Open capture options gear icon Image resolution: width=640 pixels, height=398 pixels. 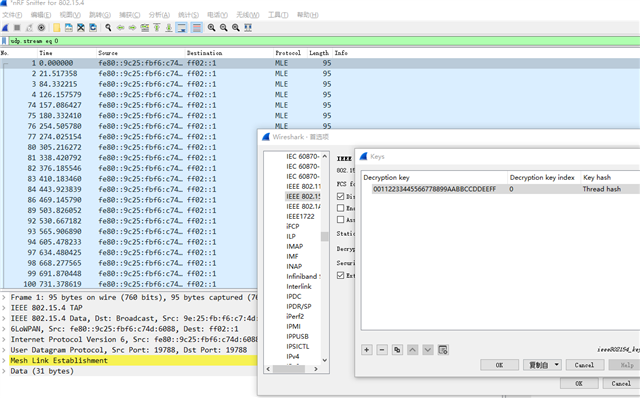pos(41,28)
